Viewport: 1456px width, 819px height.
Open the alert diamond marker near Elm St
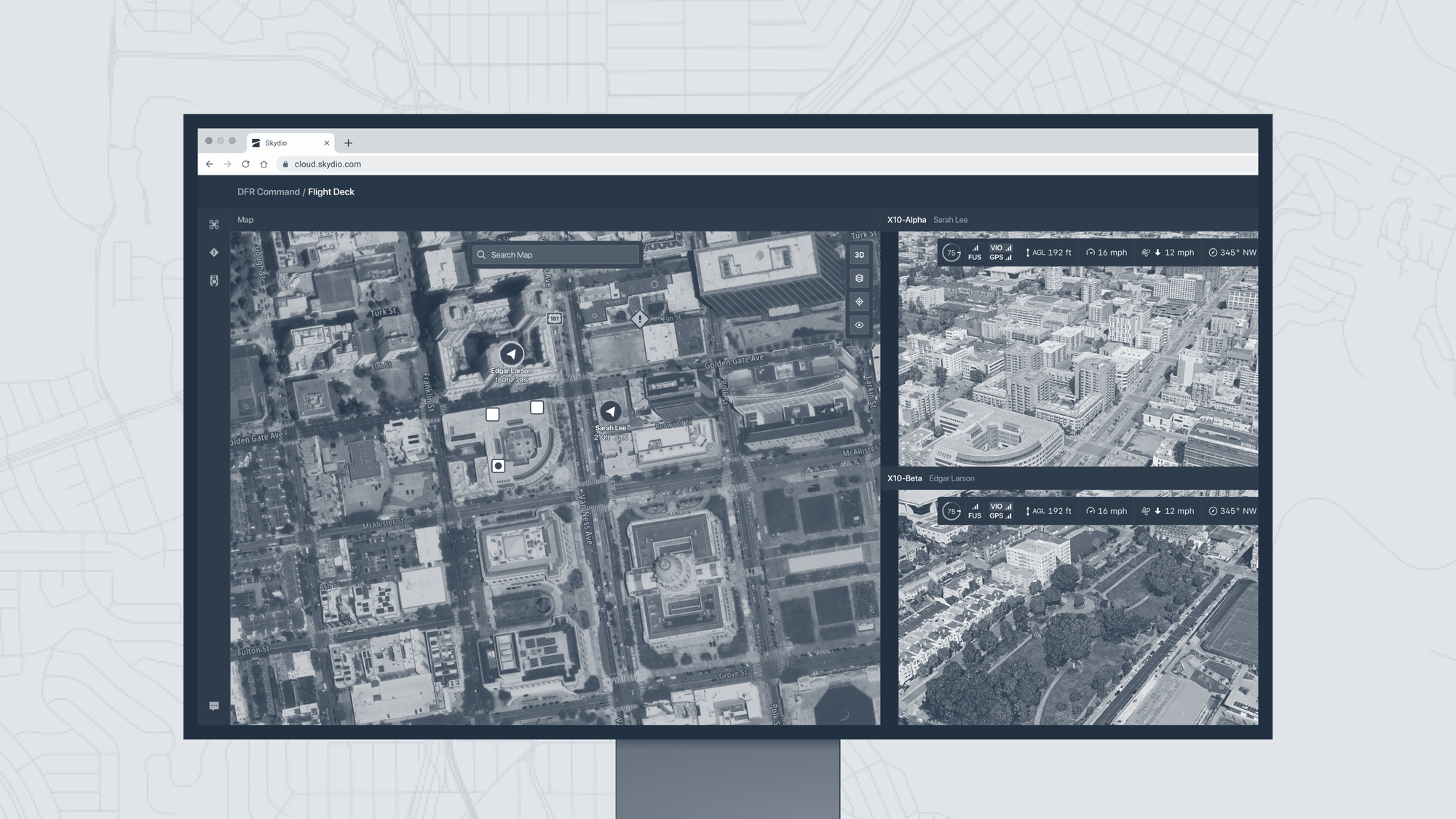pos(639,319)
